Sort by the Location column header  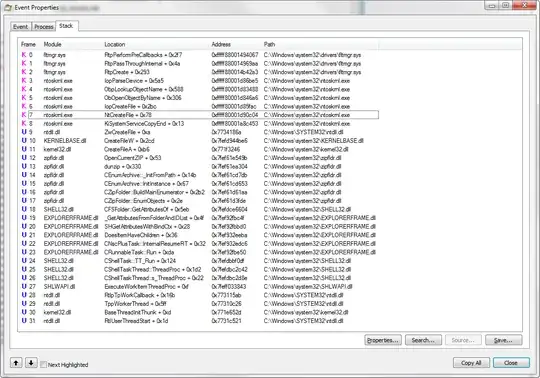pyautogui.click(x=115, y=44)
